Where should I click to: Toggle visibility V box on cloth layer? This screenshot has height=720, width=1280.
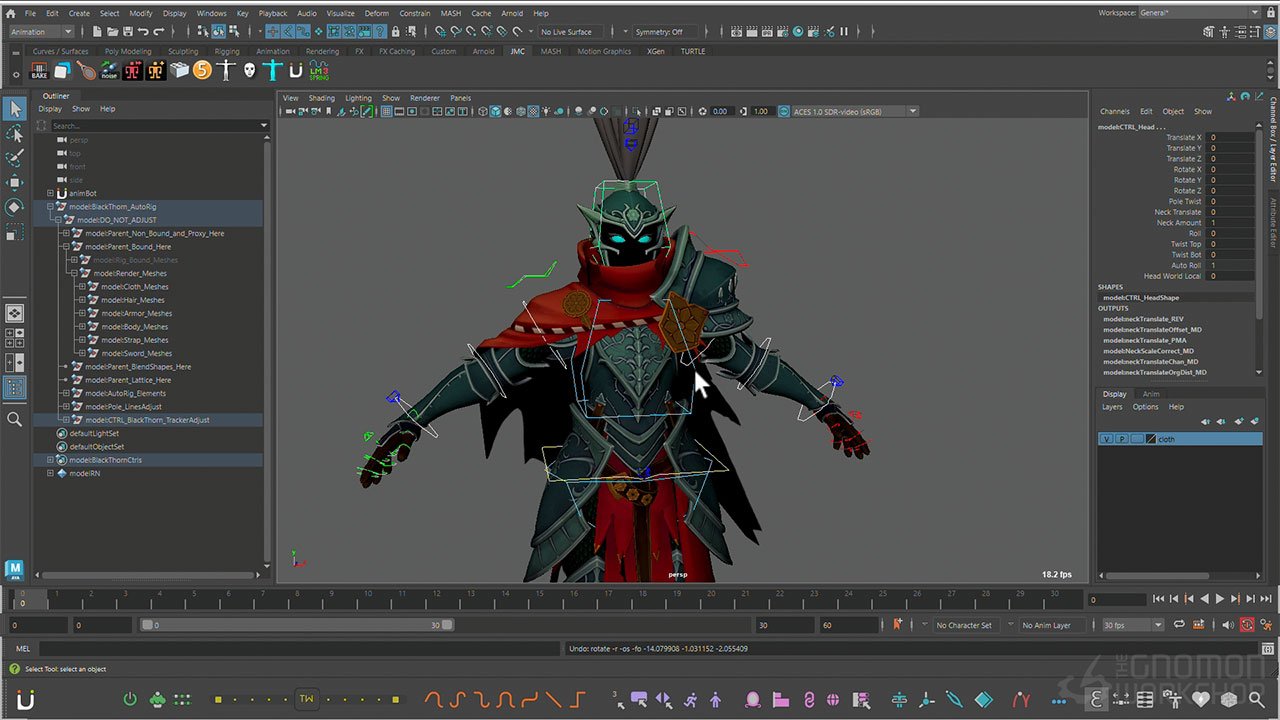[1107, 439]
